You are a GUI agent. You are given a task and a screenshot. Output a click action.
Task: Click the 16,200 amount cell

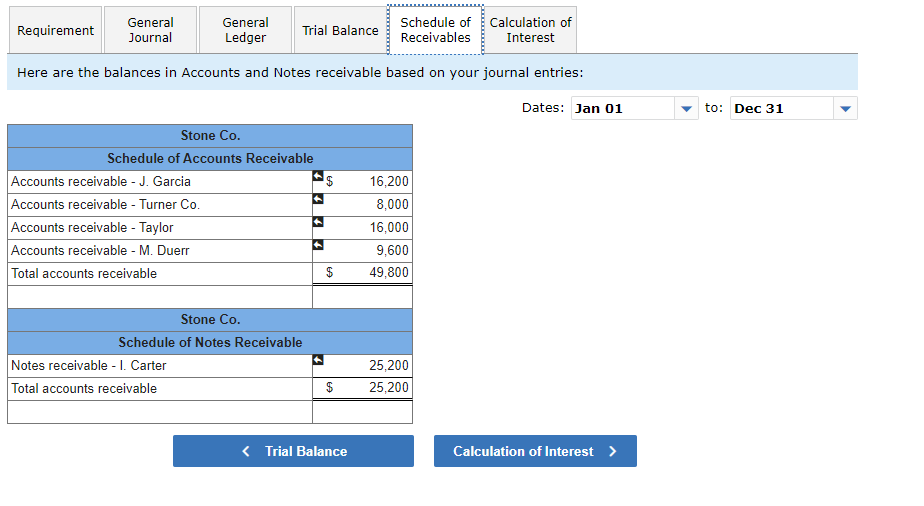point(362,181)
